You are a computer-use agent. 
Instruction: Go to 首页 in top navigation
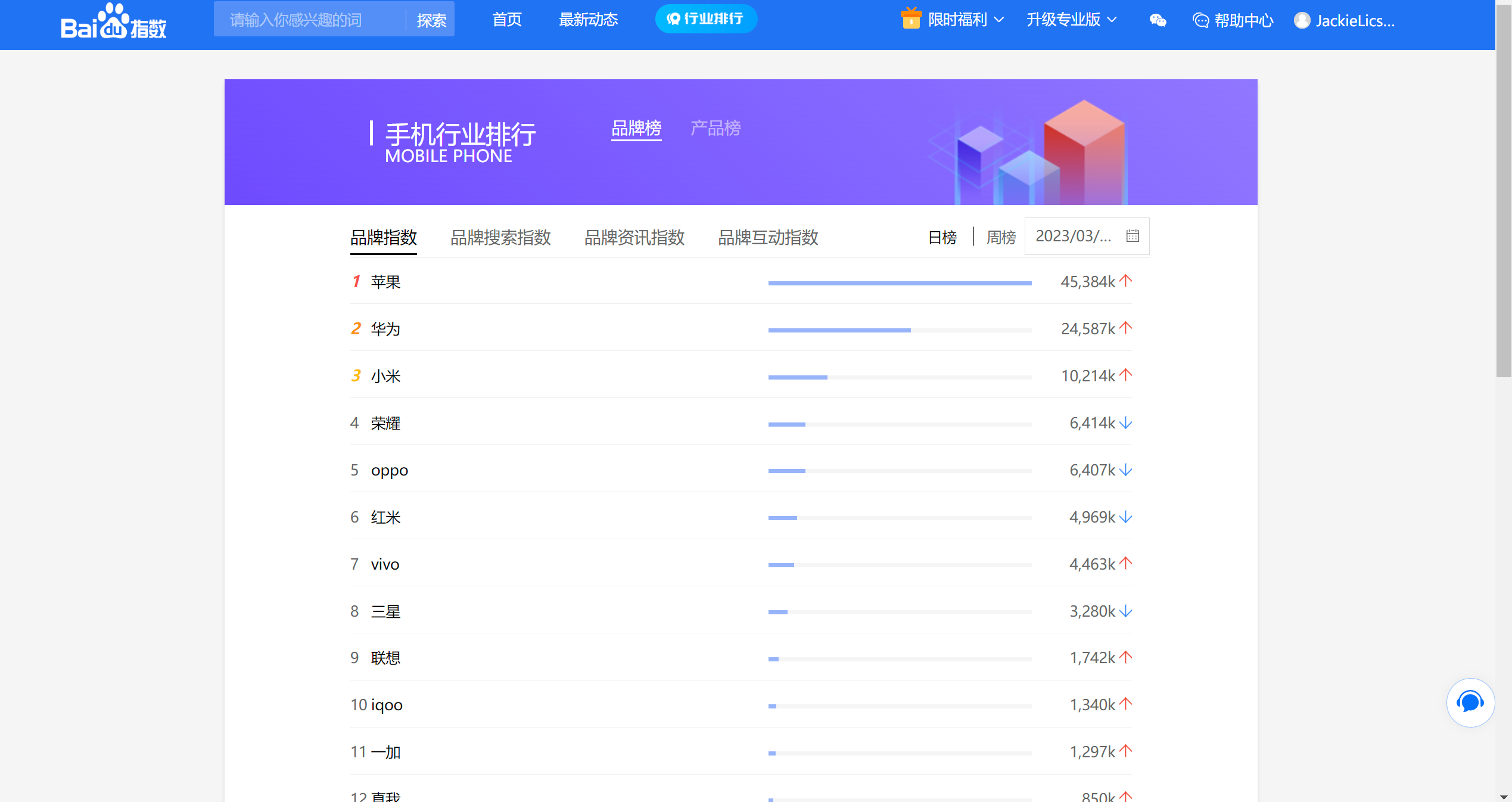pos(507,20)
